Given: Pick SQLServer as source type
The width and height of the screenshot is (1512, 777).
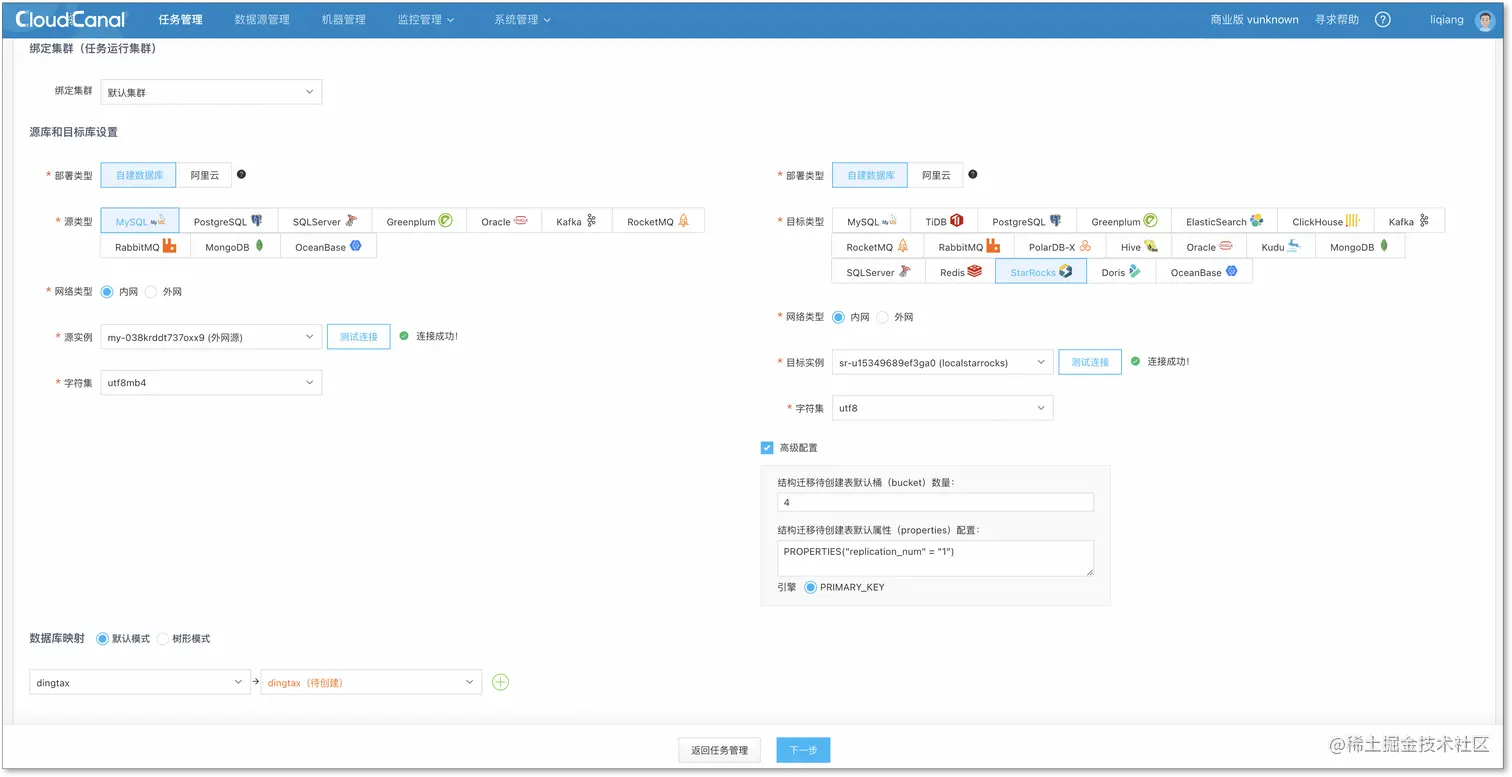Looking at the screenshot, I should [x=325, y=221].
